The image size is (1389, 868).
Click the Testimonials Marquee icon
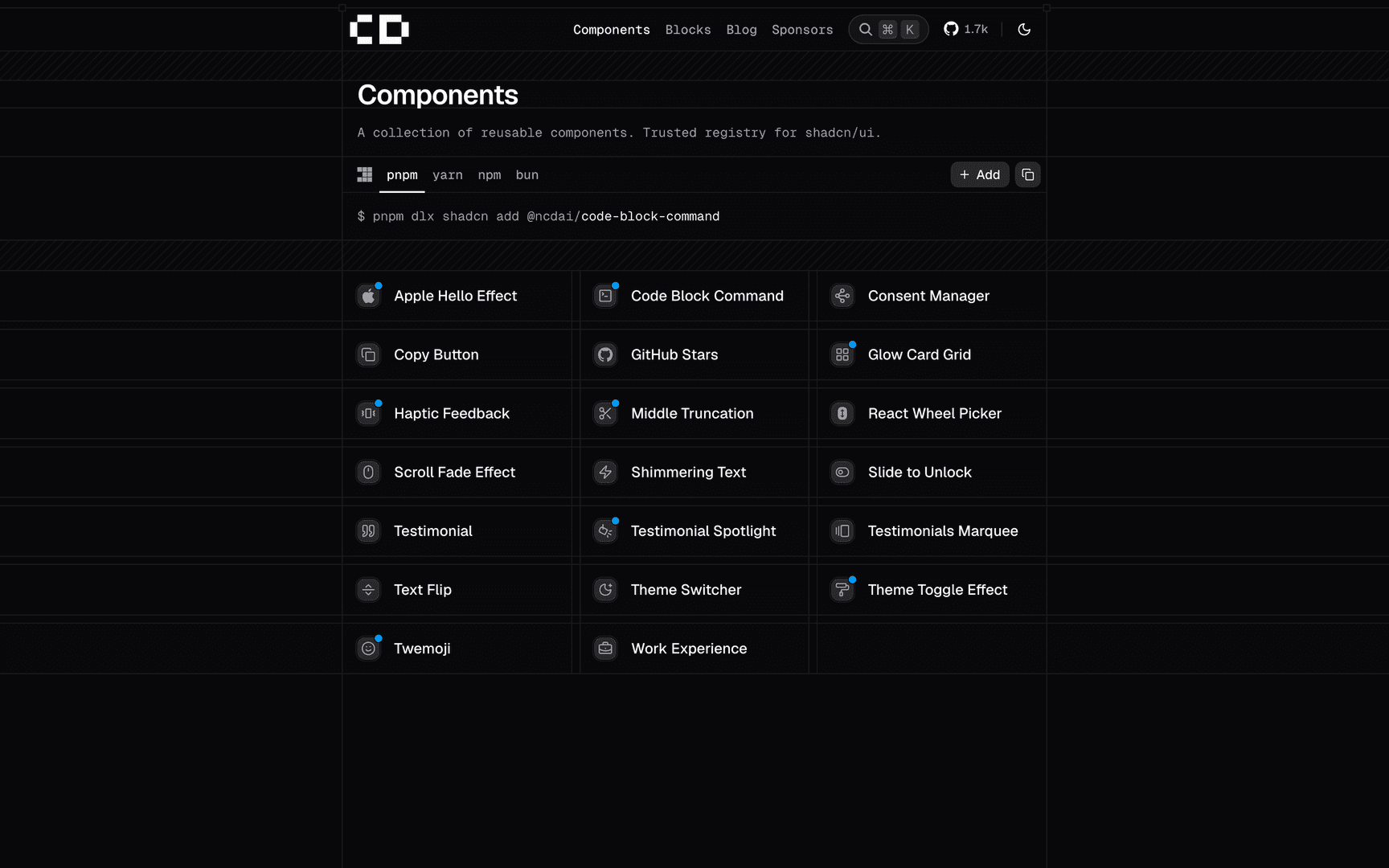coord(842,530)
